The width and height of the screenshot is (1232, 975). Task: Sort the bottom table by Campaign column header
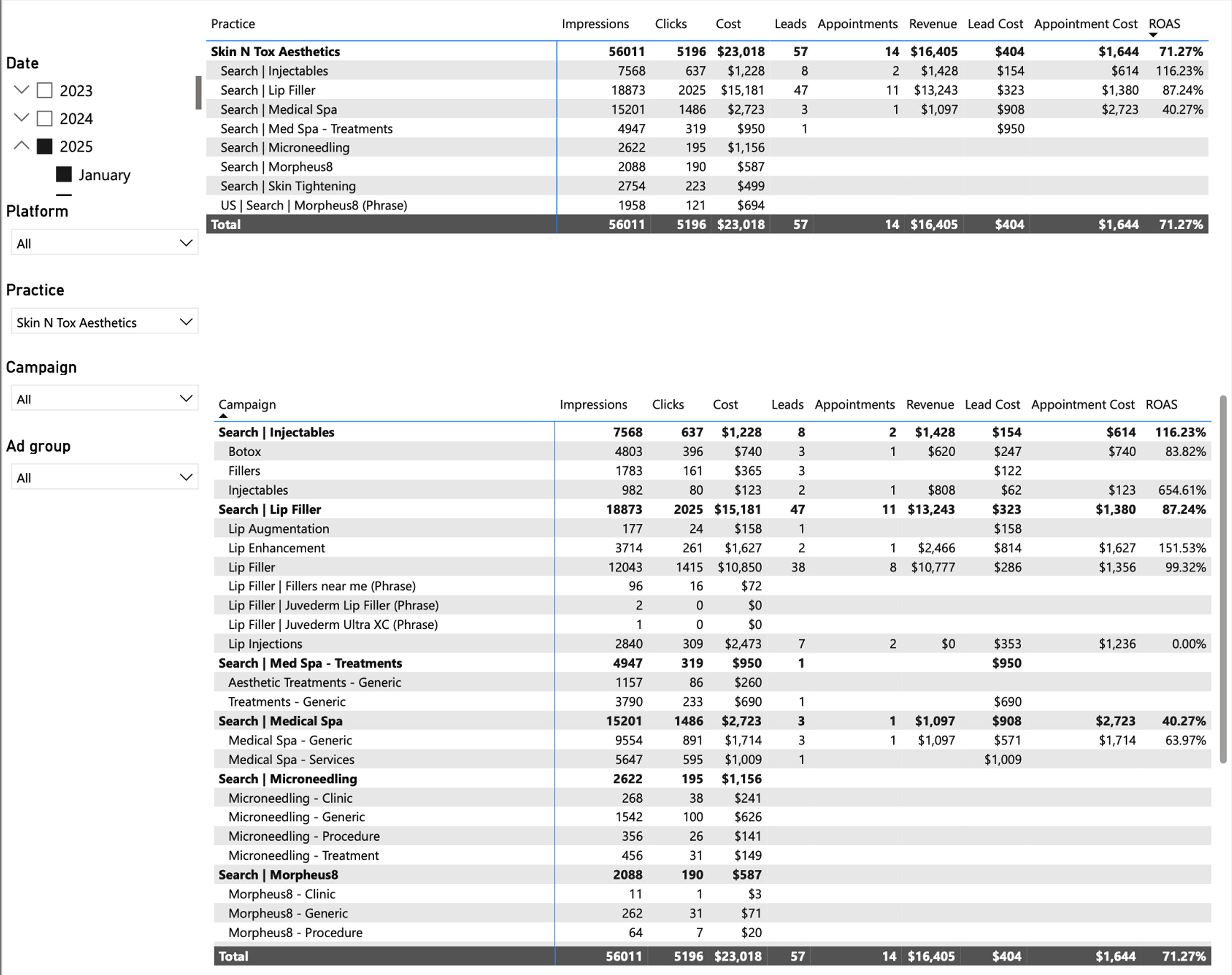(247, 405)
